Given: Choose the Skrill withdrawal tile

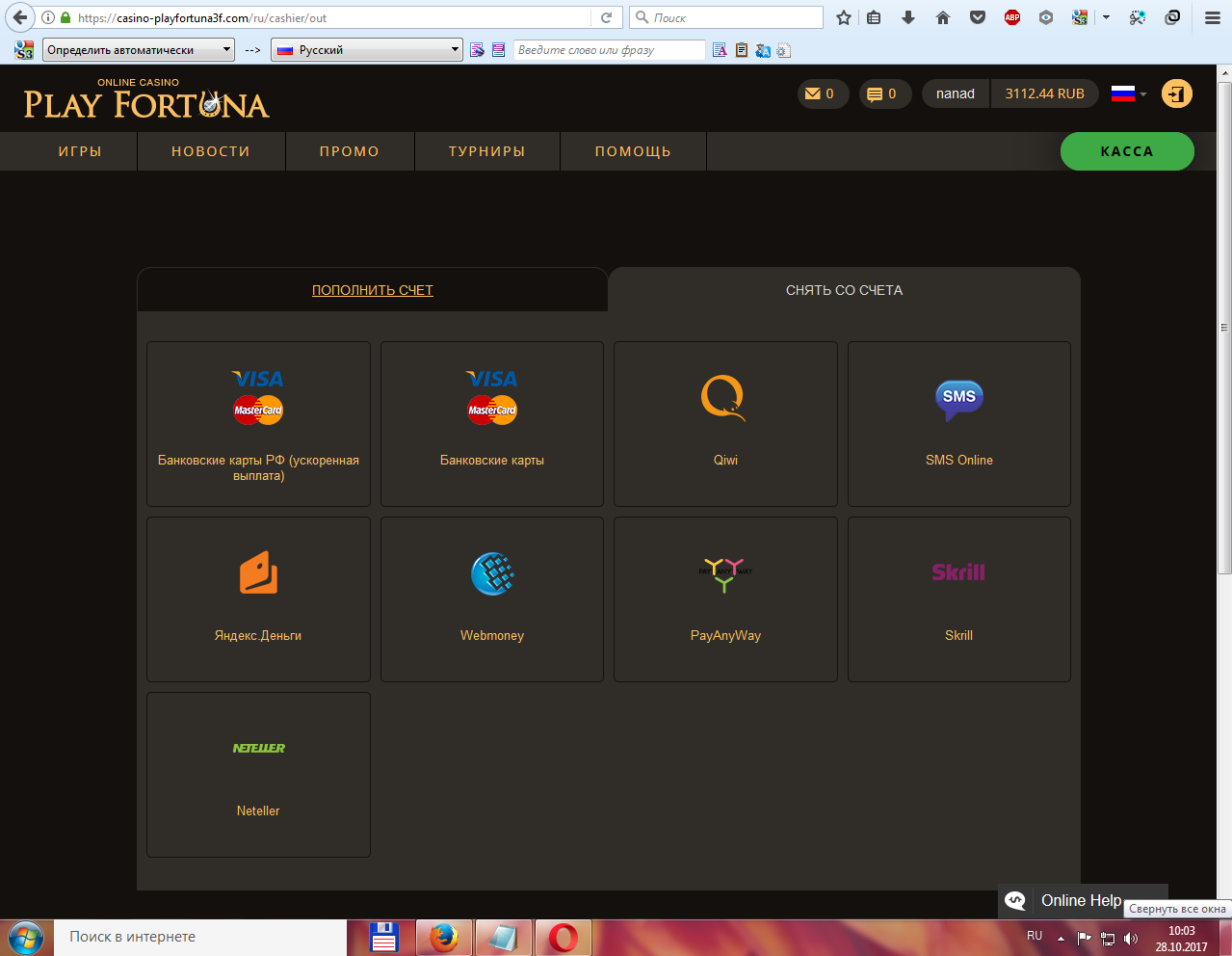Looking at the screenshot, I should (x=959, y=599).
